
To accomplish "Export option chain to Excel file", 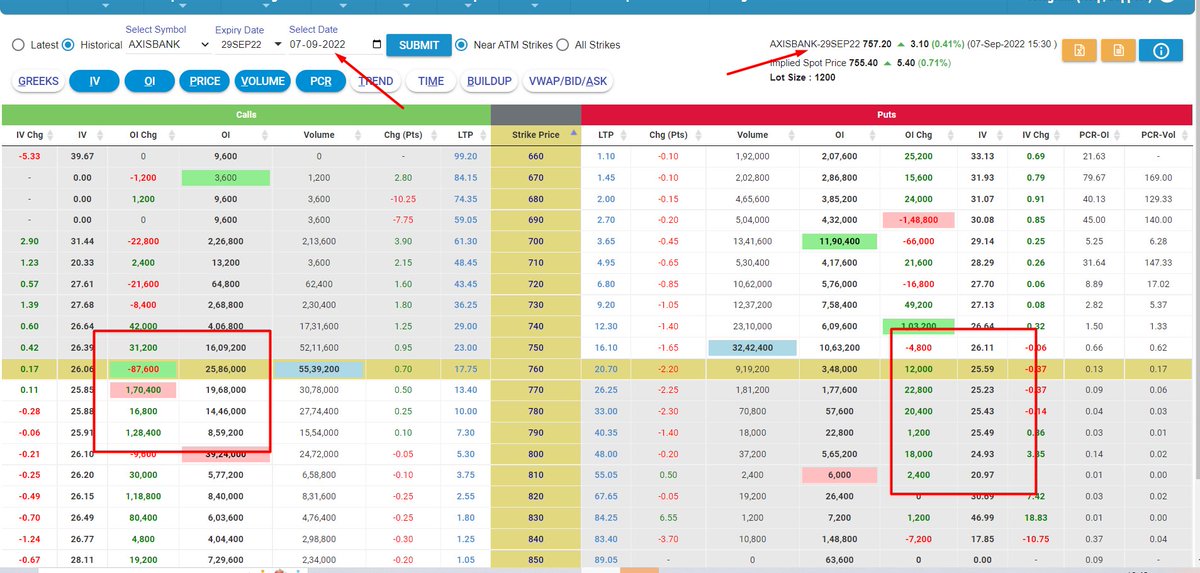I will click(x=1080, y=51).
